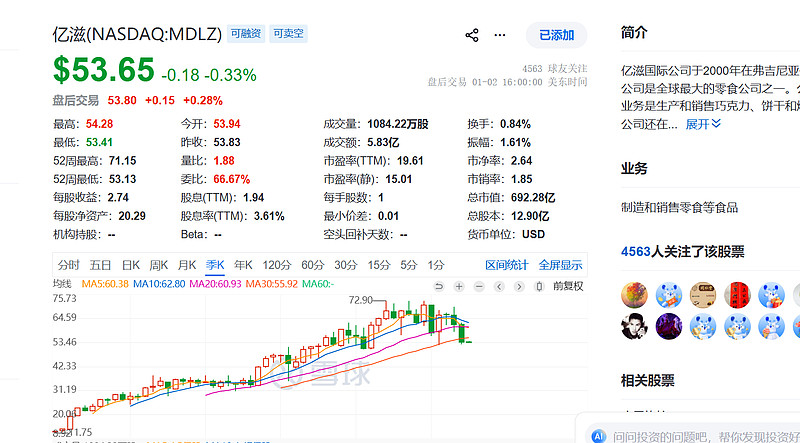This screenshot has width=800, height=443.
Task: Open the three-dot more options menu
Action: (500, 35)
